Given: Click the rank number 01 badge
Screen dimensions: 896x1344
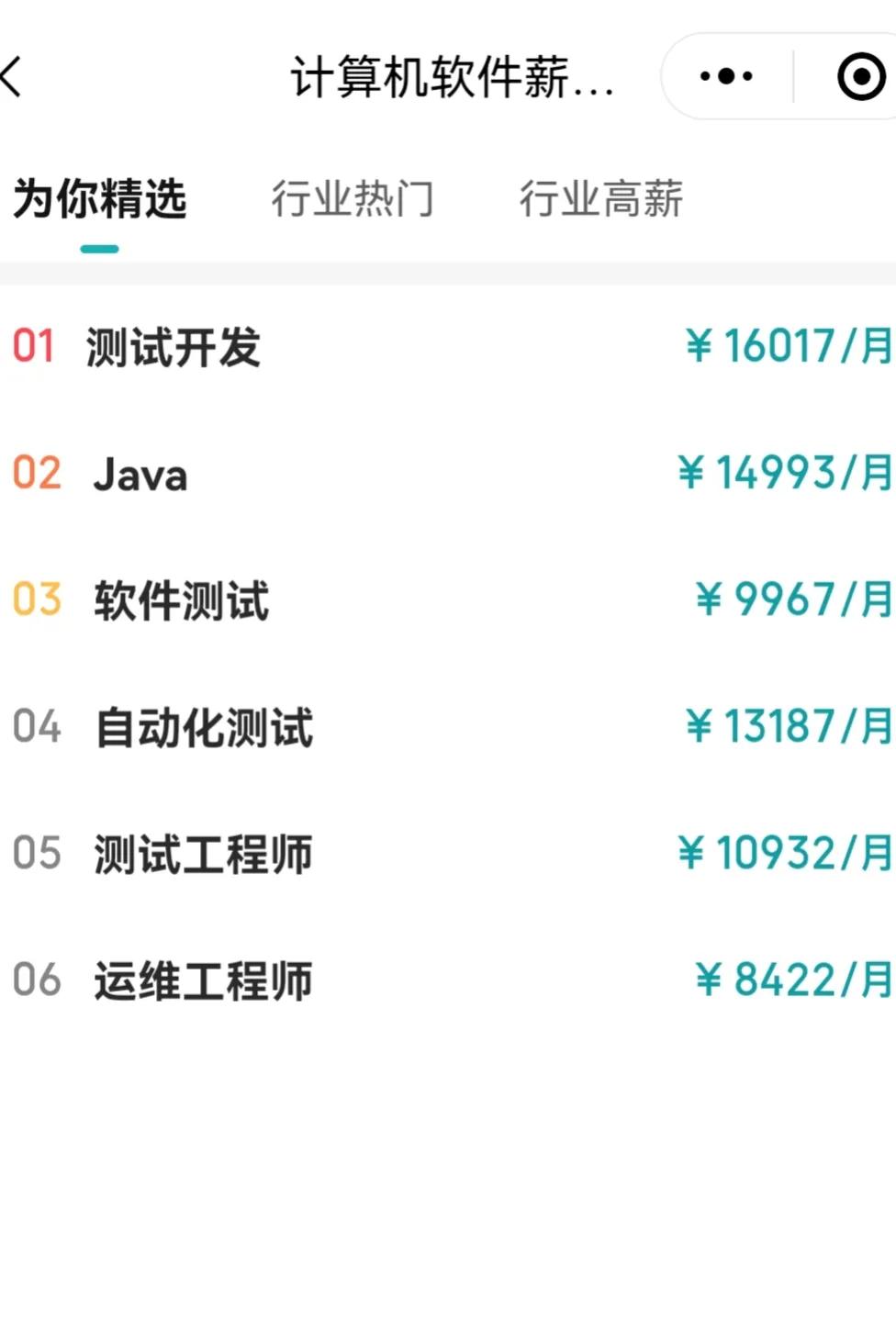Looking at the screenshot, I should pos(34,347).
